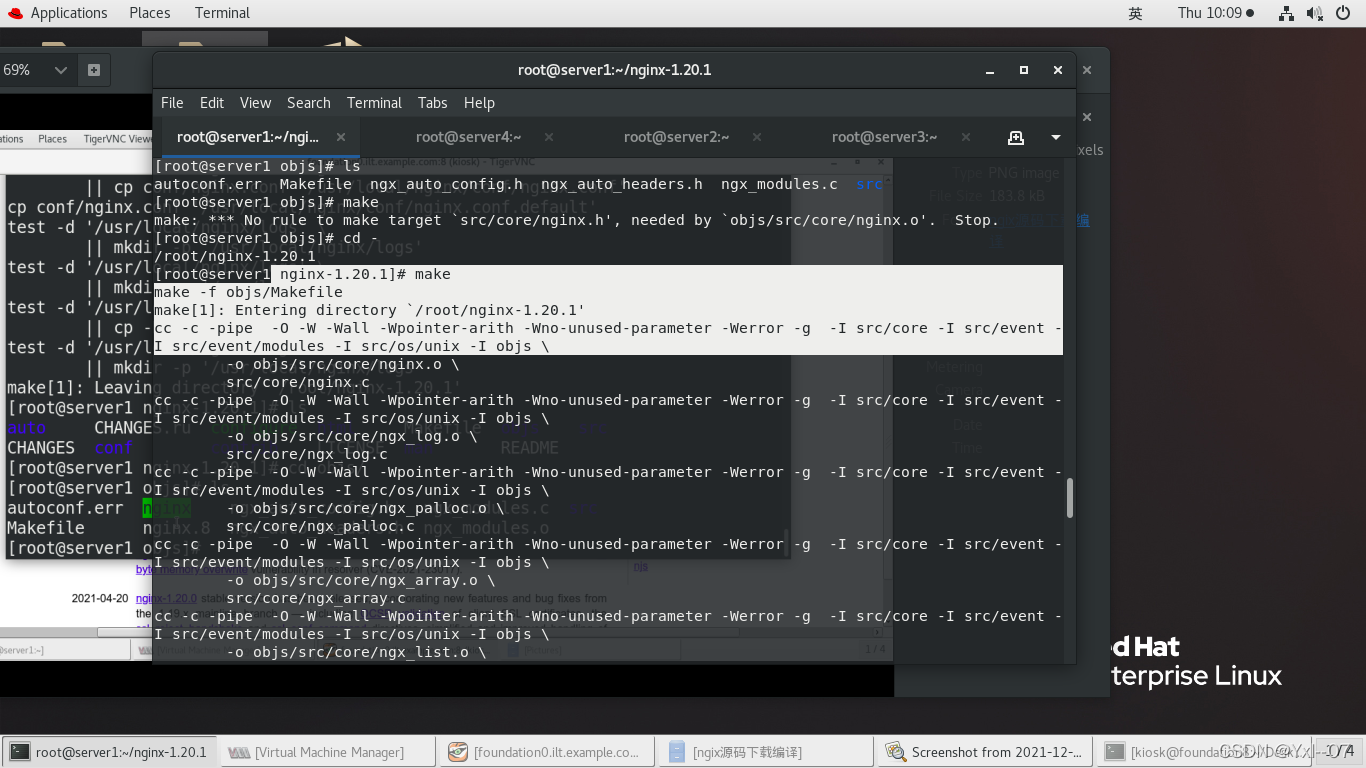Open the Terminal menu in terminal menubar
Viewport: 1366px width, 768px height.
tap(374, 103)
